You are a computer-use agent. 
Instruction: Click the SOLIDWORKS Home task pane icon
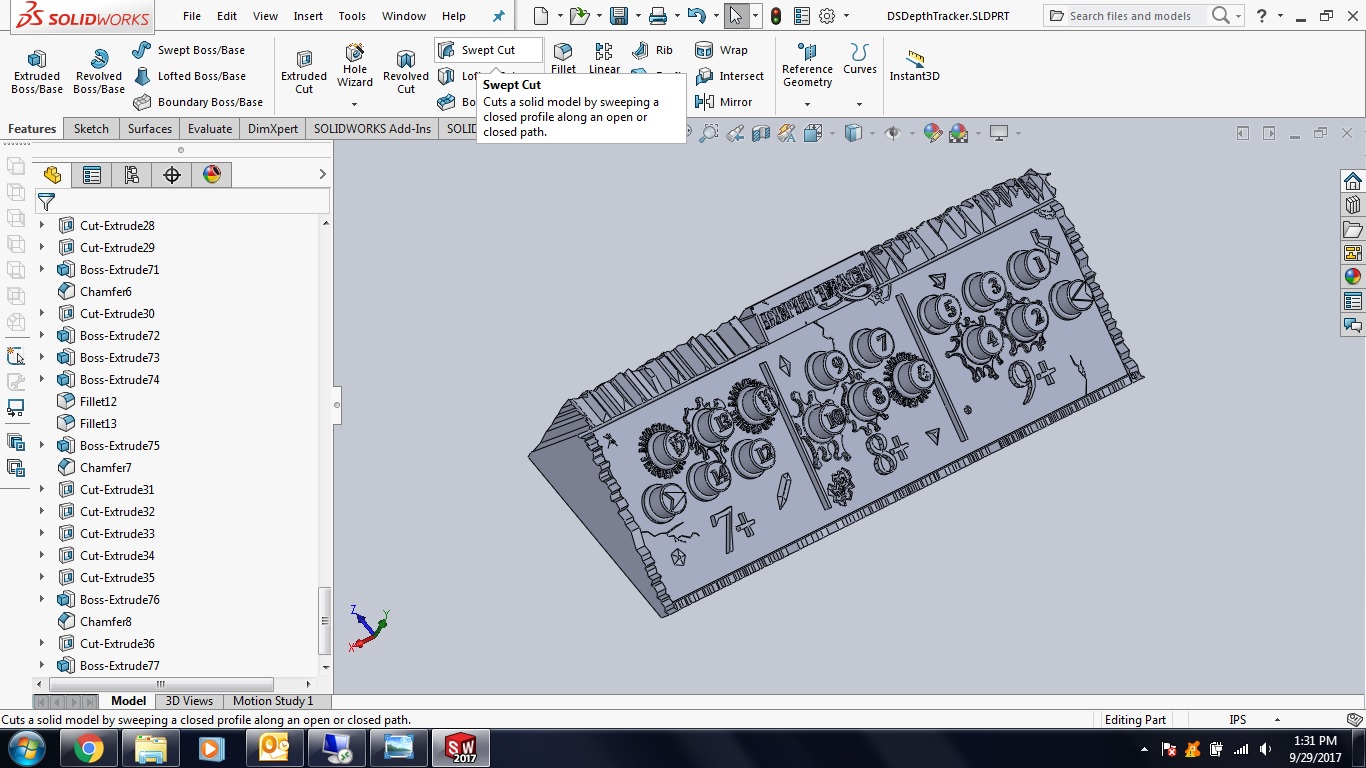click(x=1352, y=181)
